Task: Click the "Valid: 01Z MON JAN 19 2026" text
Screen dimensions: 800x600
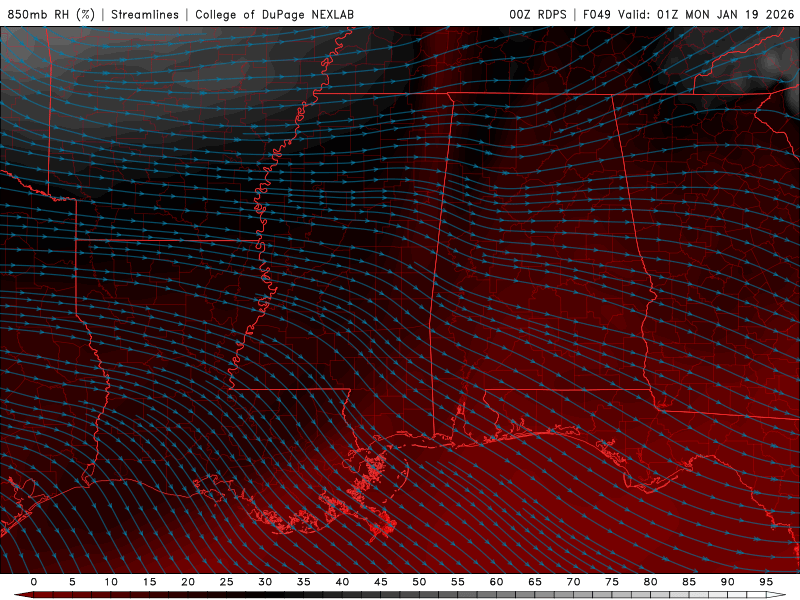Action: pyautogui.click(x=706, y=14)
